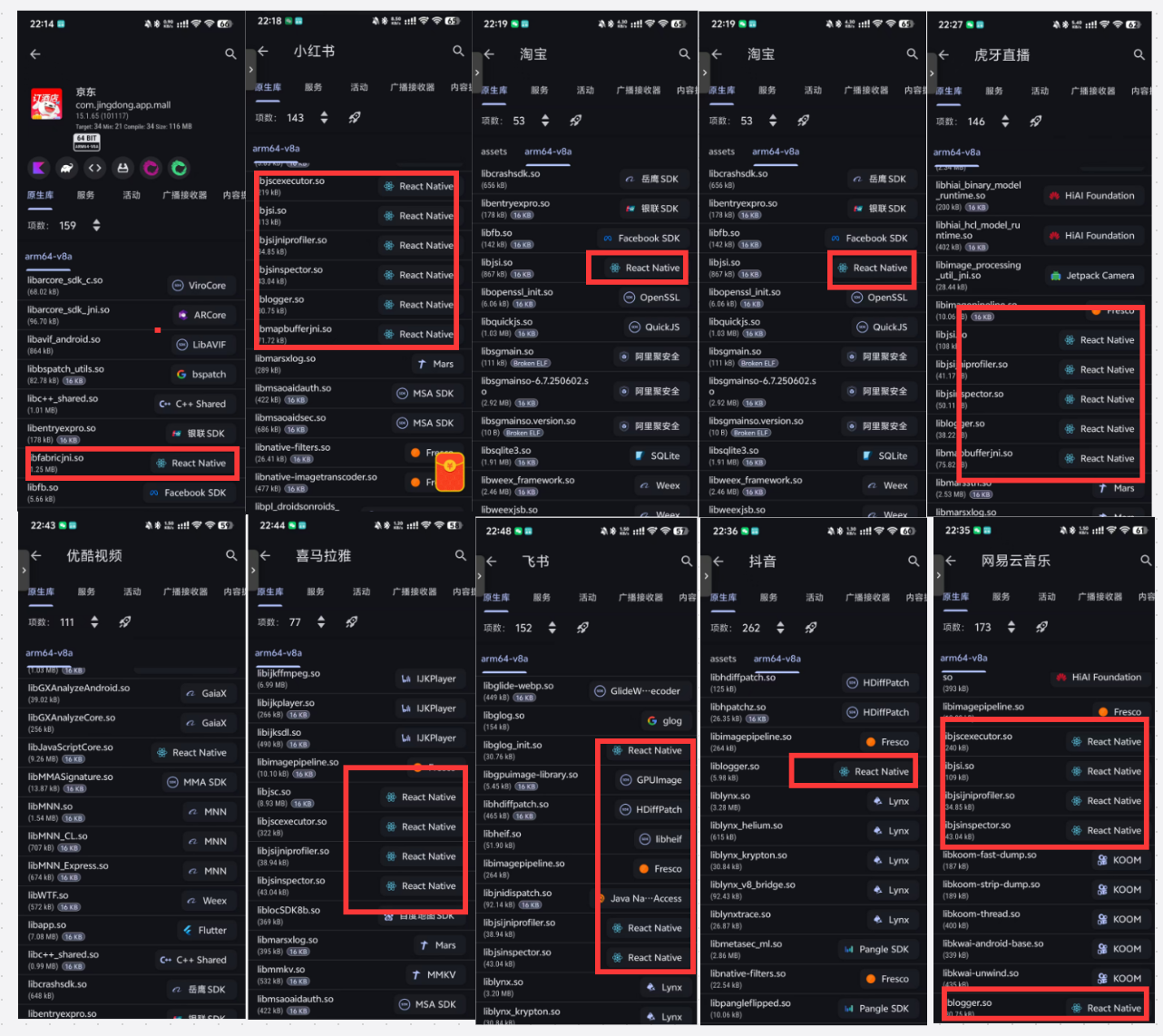
Task: Tap the rocket icon in the 虎牙直播 panel
Action: 1035,122
